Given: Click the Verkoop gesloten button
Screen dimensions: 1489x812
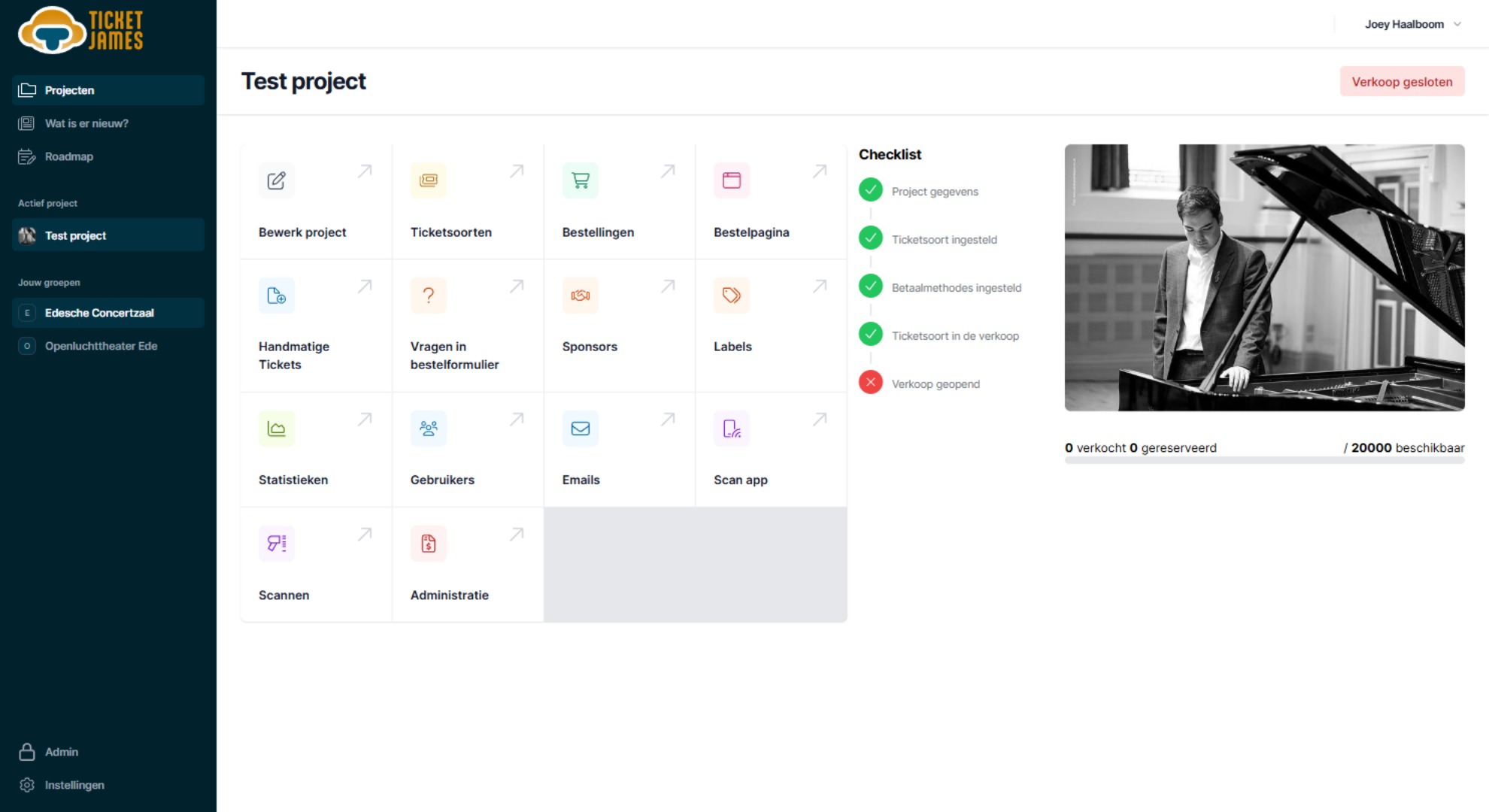Looking at the screenshot, I should [x=1402, y=81].
